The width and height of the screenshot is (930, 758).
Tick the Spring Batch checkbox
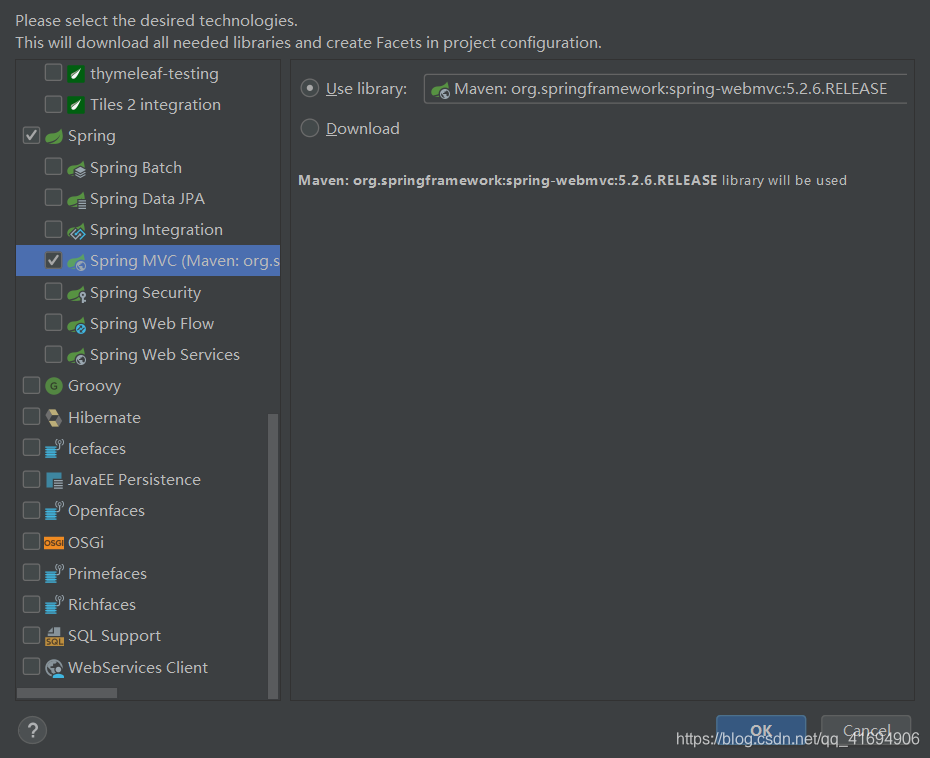click(x=53, y=167)
